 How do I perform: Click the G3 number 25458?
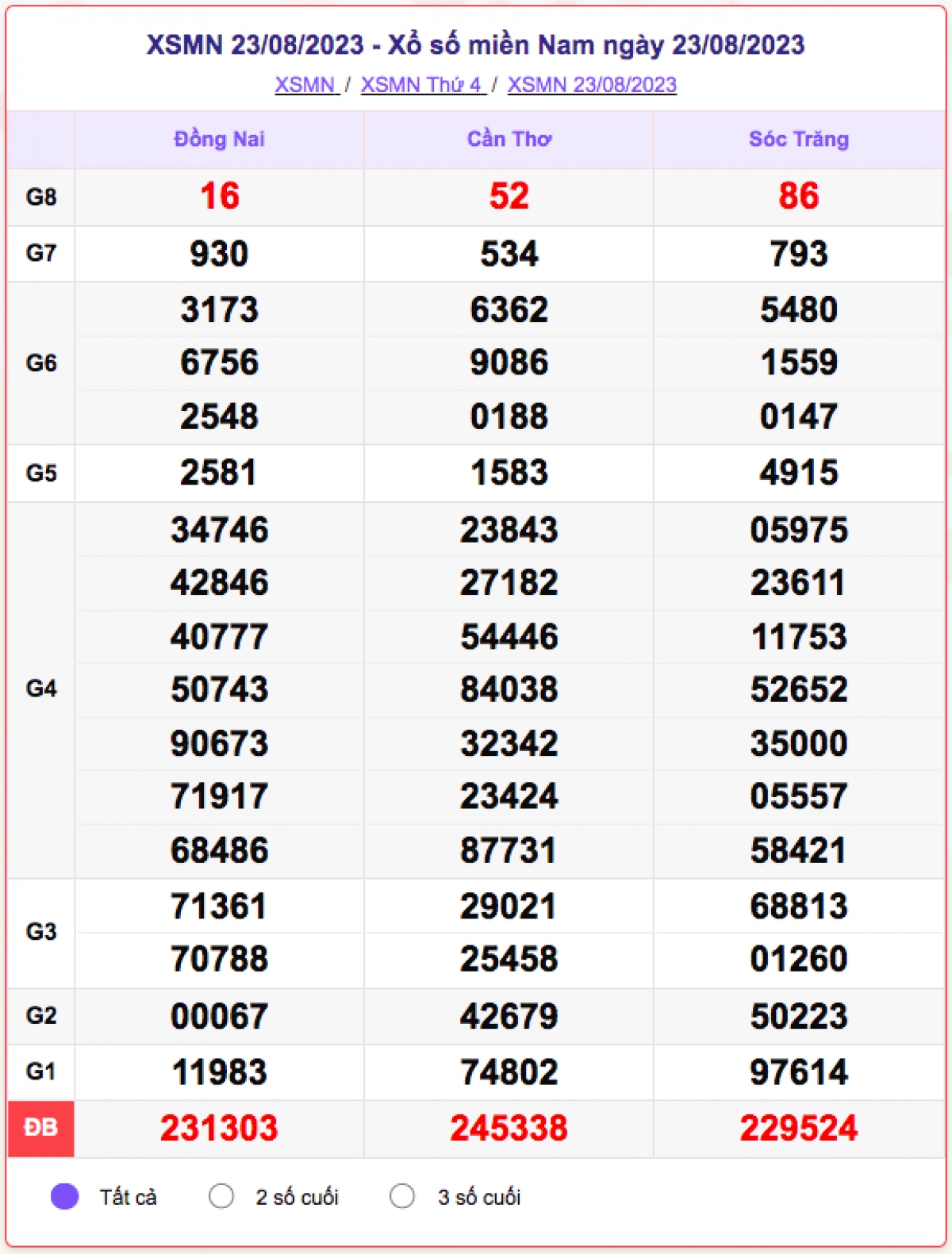coord(509,960)
